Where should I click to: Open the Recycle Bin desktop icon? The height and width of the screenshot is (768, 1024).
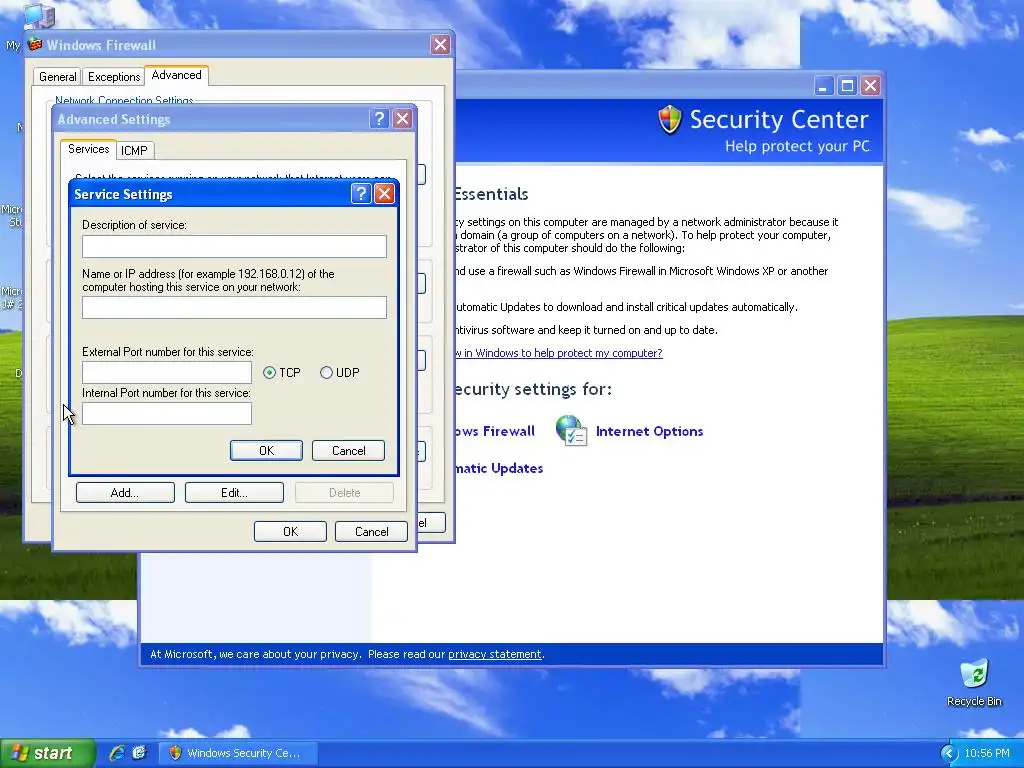[x=974, y=682]
